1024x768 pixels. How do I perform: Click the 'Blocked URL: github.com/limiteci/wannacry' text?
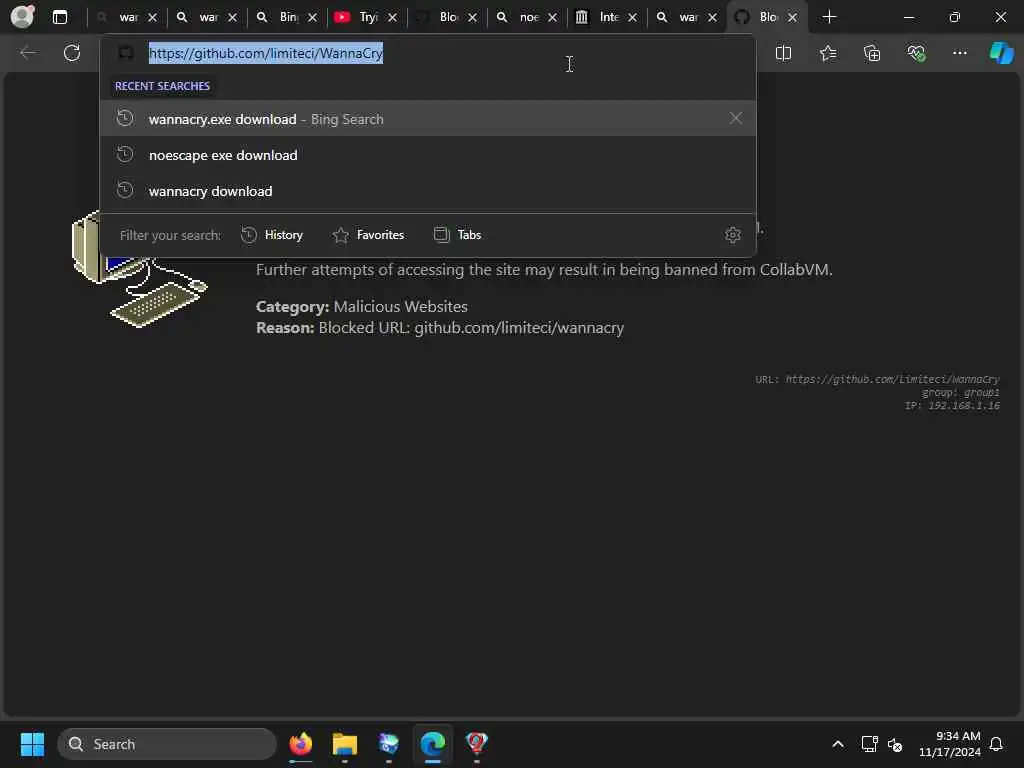click(471, 327)
